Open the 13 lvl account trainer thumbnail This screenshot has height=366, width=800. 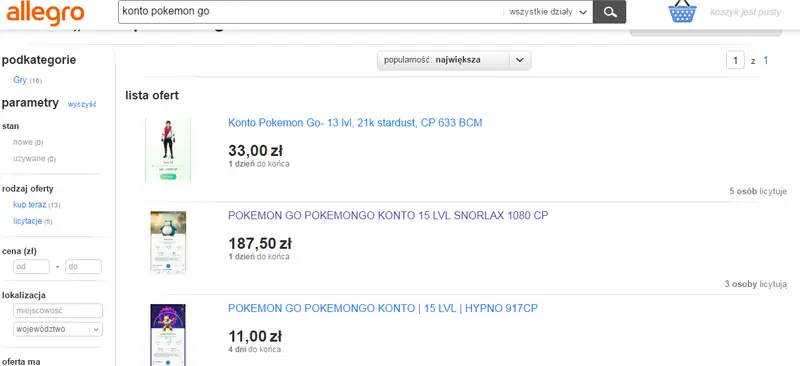(168, 149)
